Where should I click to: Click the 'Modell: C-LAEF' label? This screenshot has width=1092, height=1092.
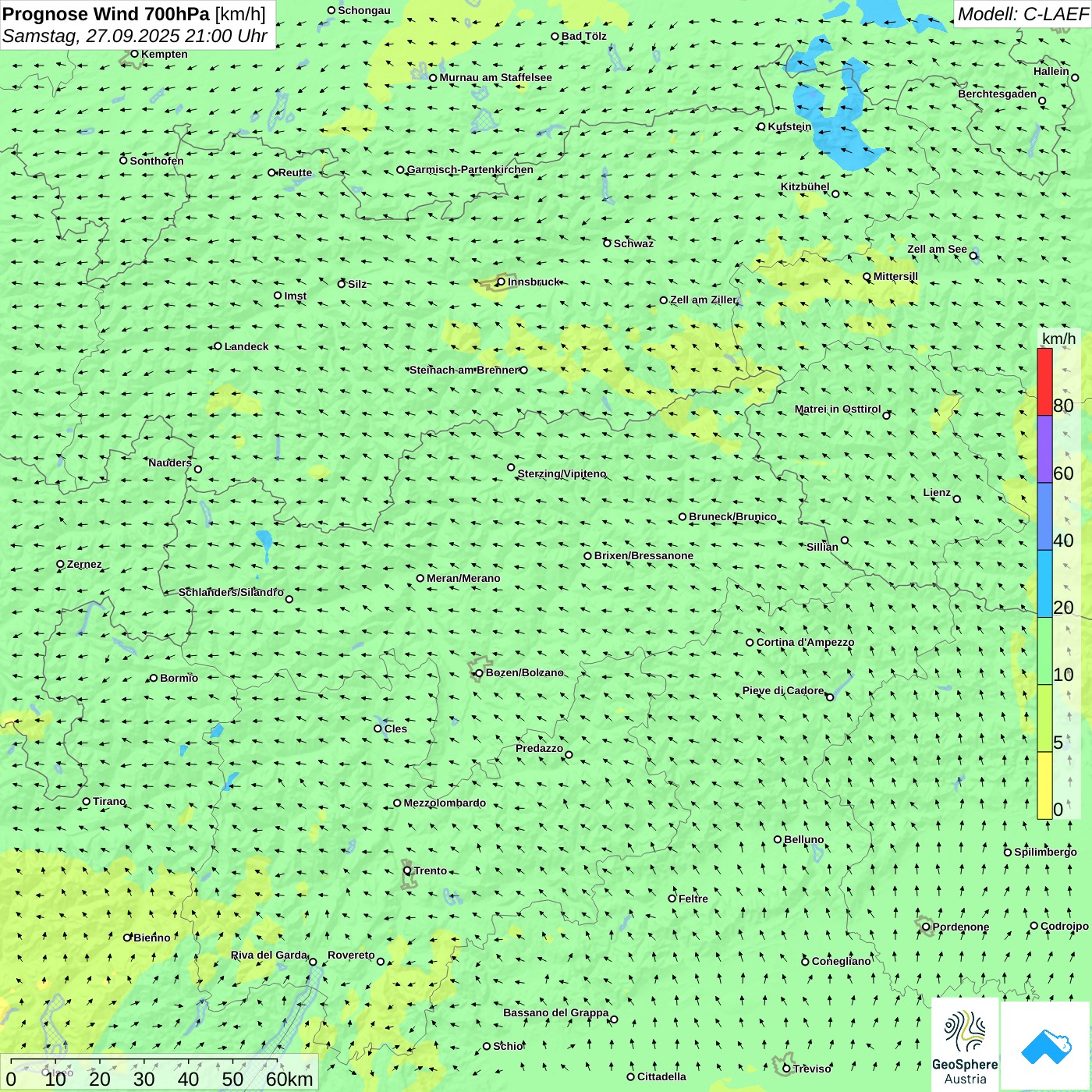pos(1023,14)
